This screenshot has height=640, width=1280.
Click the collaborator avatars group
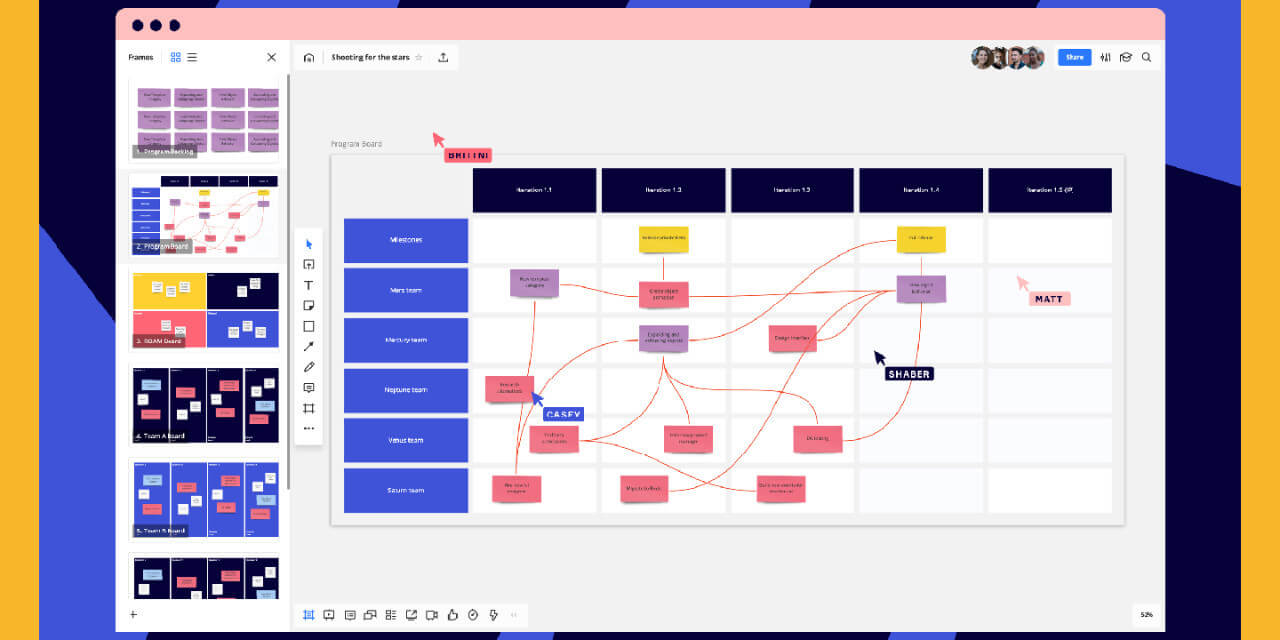coord(1008,57)
